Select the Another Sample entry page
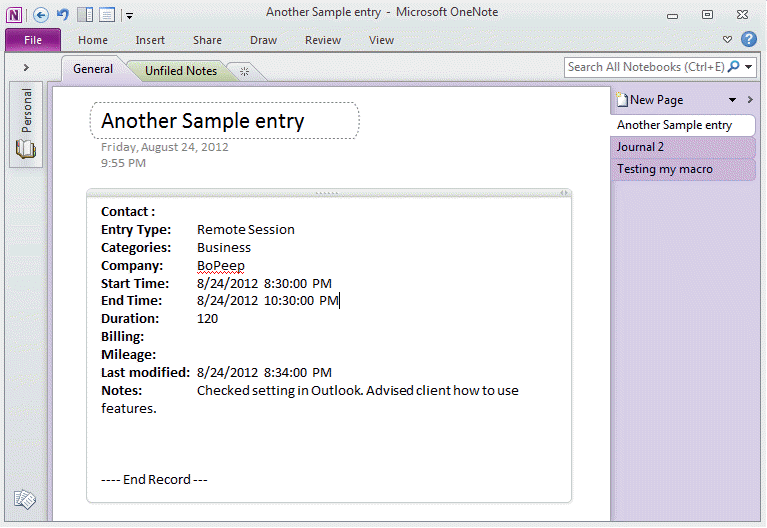This screenshot has height=528, width=767. (683, 125)
